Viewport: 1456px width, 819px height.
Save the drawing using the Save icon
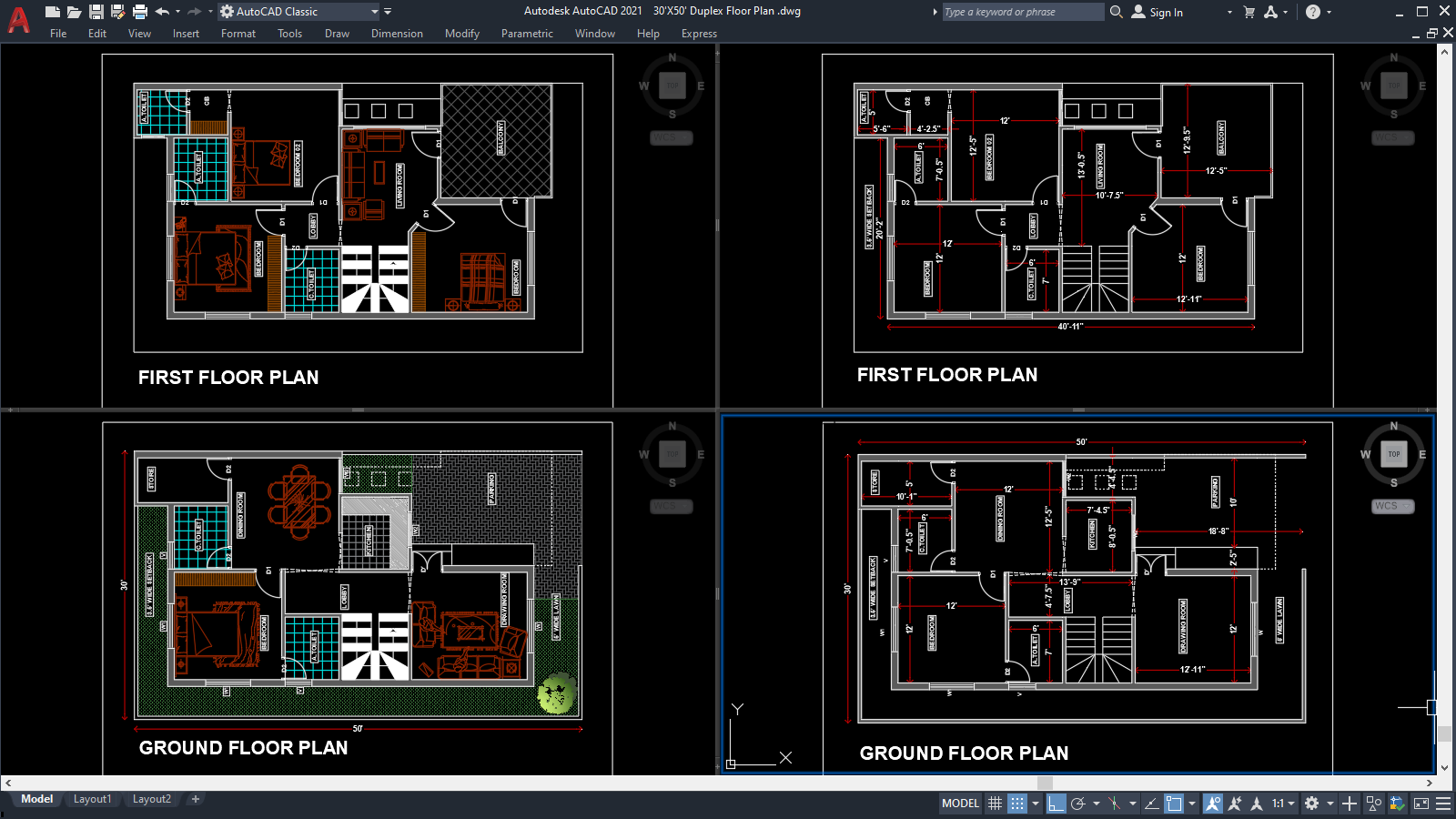tap(95, 11)
